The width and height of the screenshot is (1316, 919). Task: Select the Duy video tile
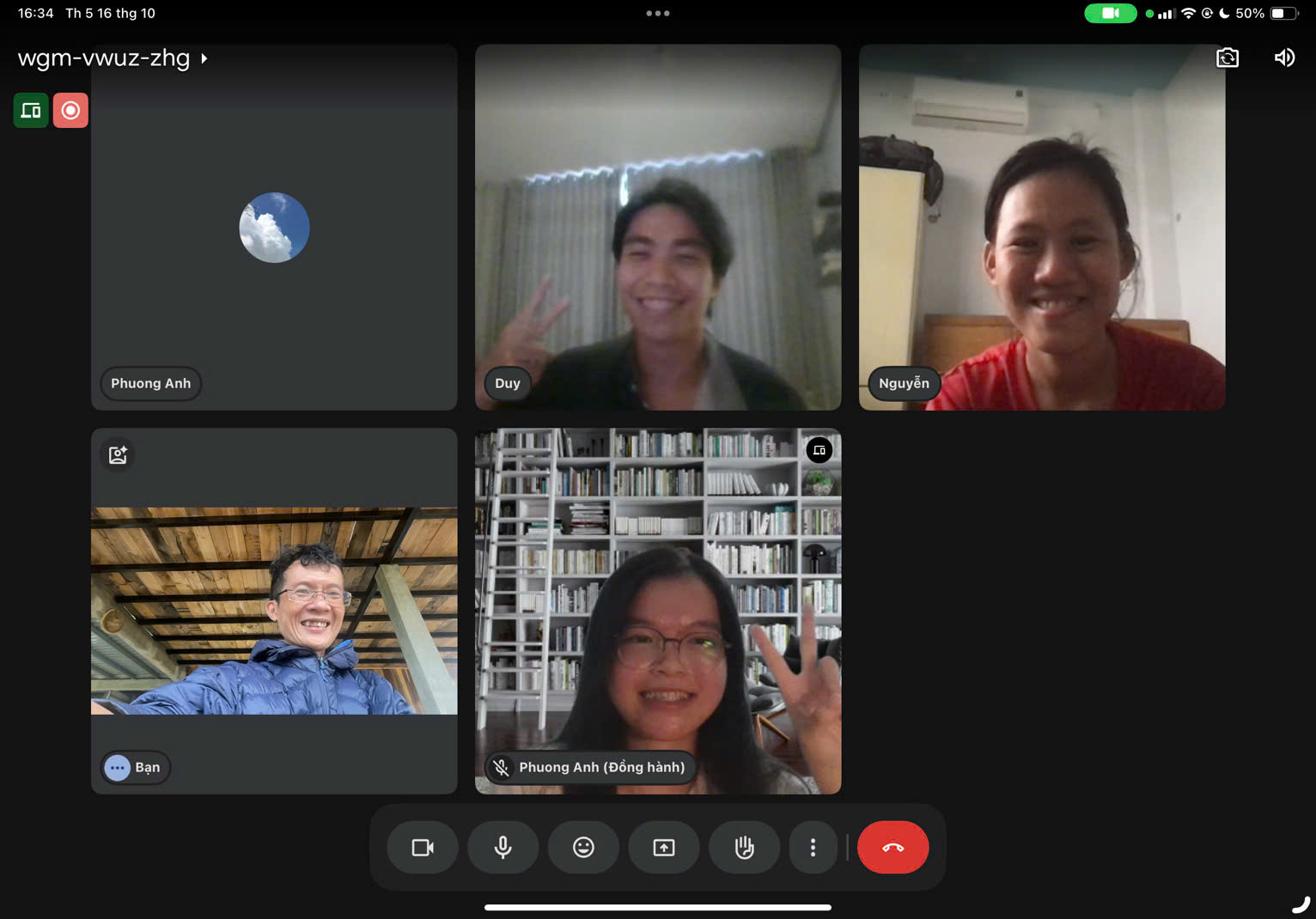(657, 227)
